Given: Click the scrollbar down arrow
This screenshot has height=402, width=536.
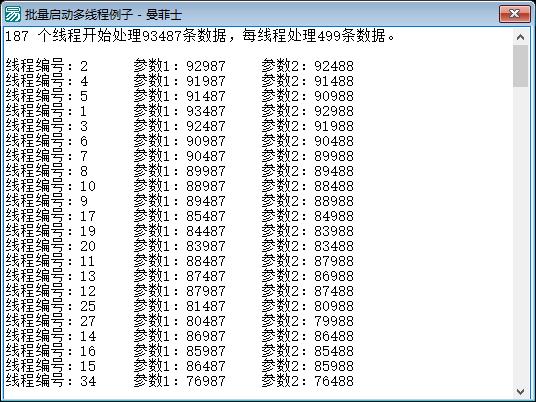Looking at the screenshot, I should coord(520,391).
